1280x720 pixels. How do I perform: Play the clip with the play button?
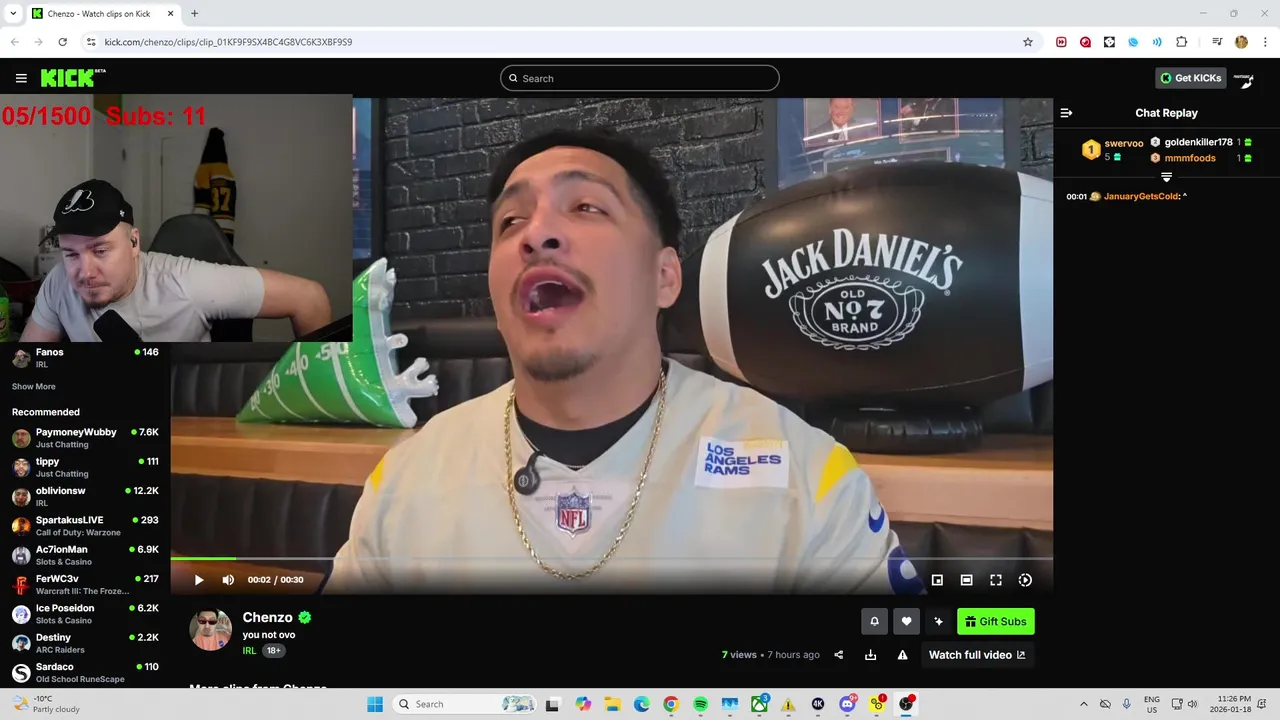click(x=199, y=580)
